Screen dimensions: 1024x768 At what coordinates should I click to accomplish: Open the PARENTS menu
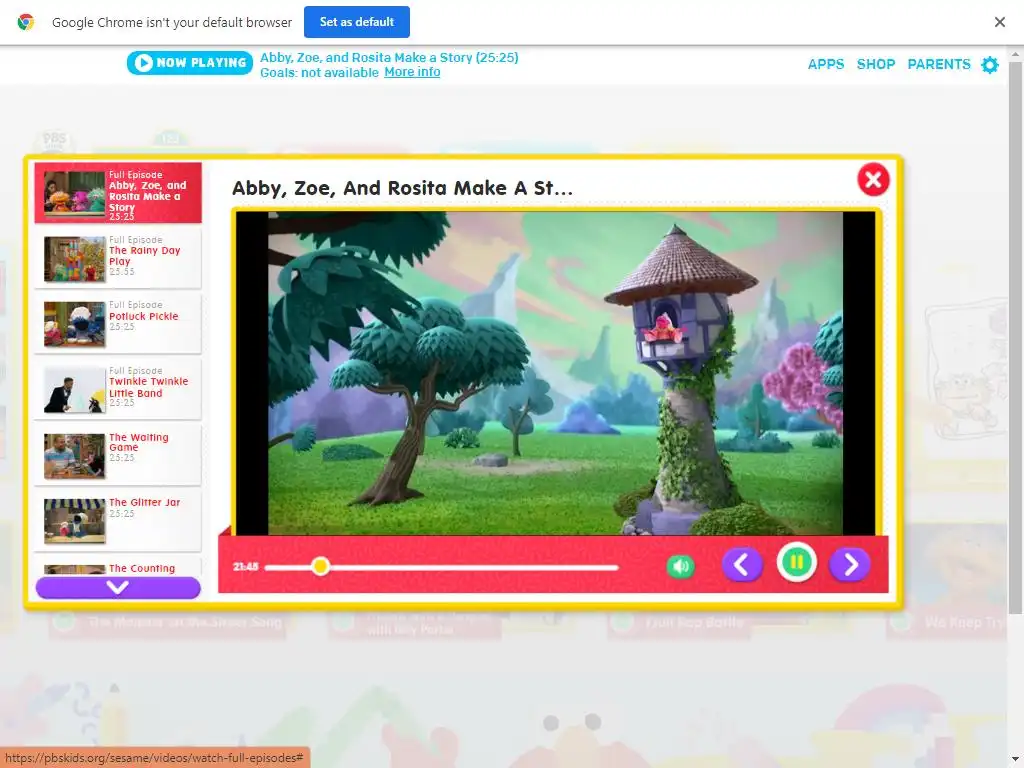[938, 64]
